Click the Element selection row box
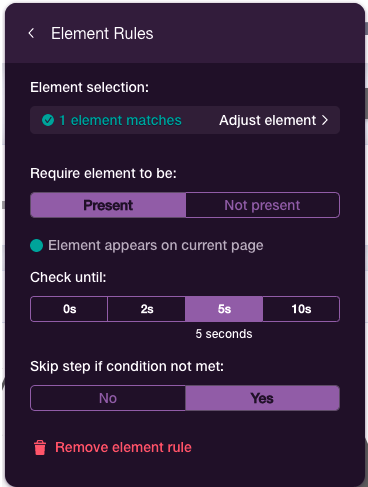Viewport: 368px width, 487px height. [185, 120]
